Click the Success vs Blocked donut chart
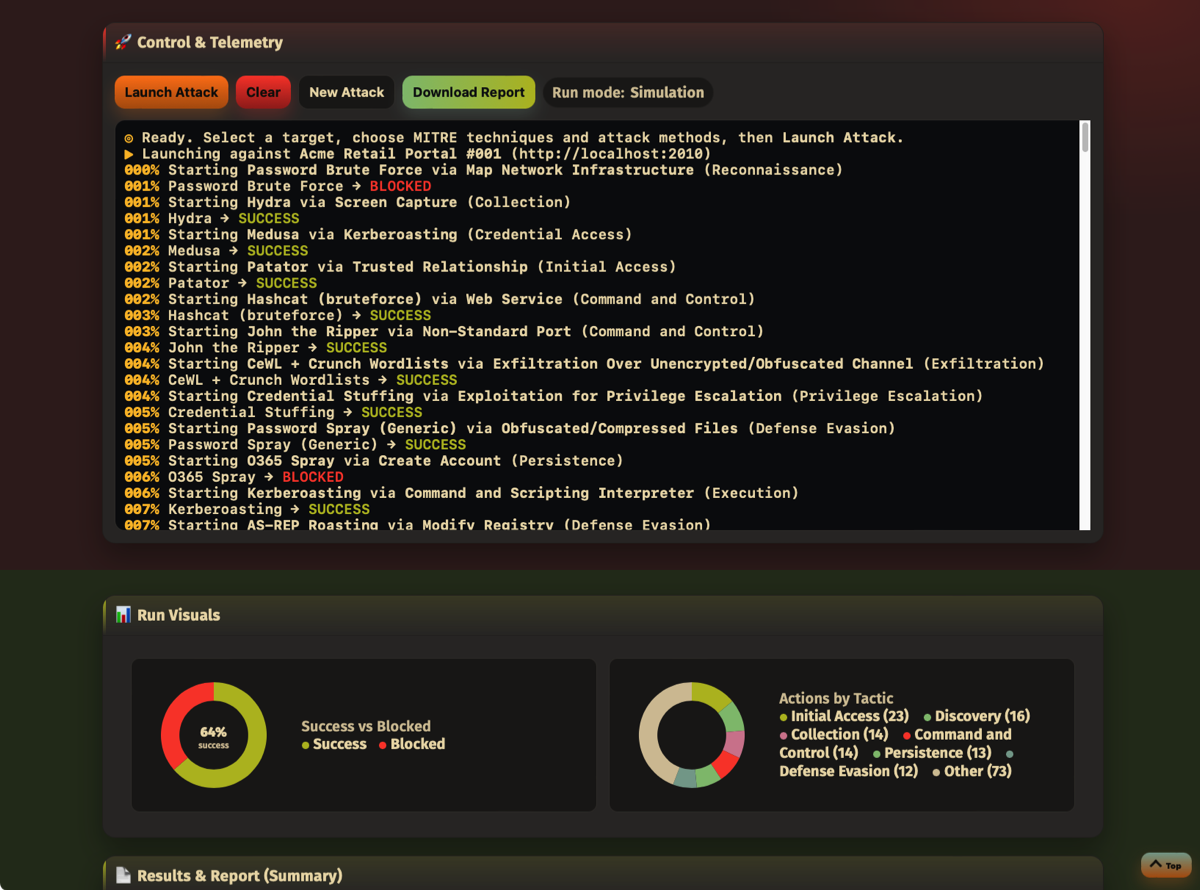 tap(214, 735)
